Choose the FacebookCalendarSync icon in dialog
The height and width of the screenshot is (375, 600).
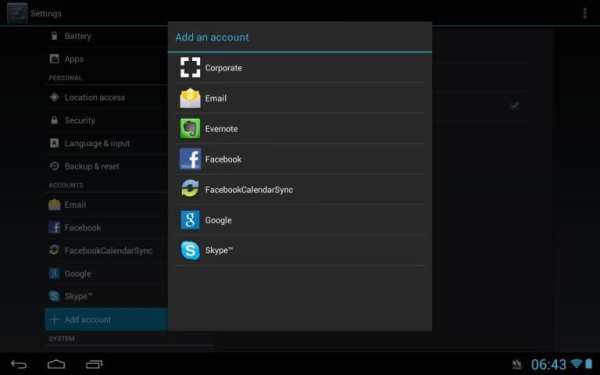(x=190, y=189)
